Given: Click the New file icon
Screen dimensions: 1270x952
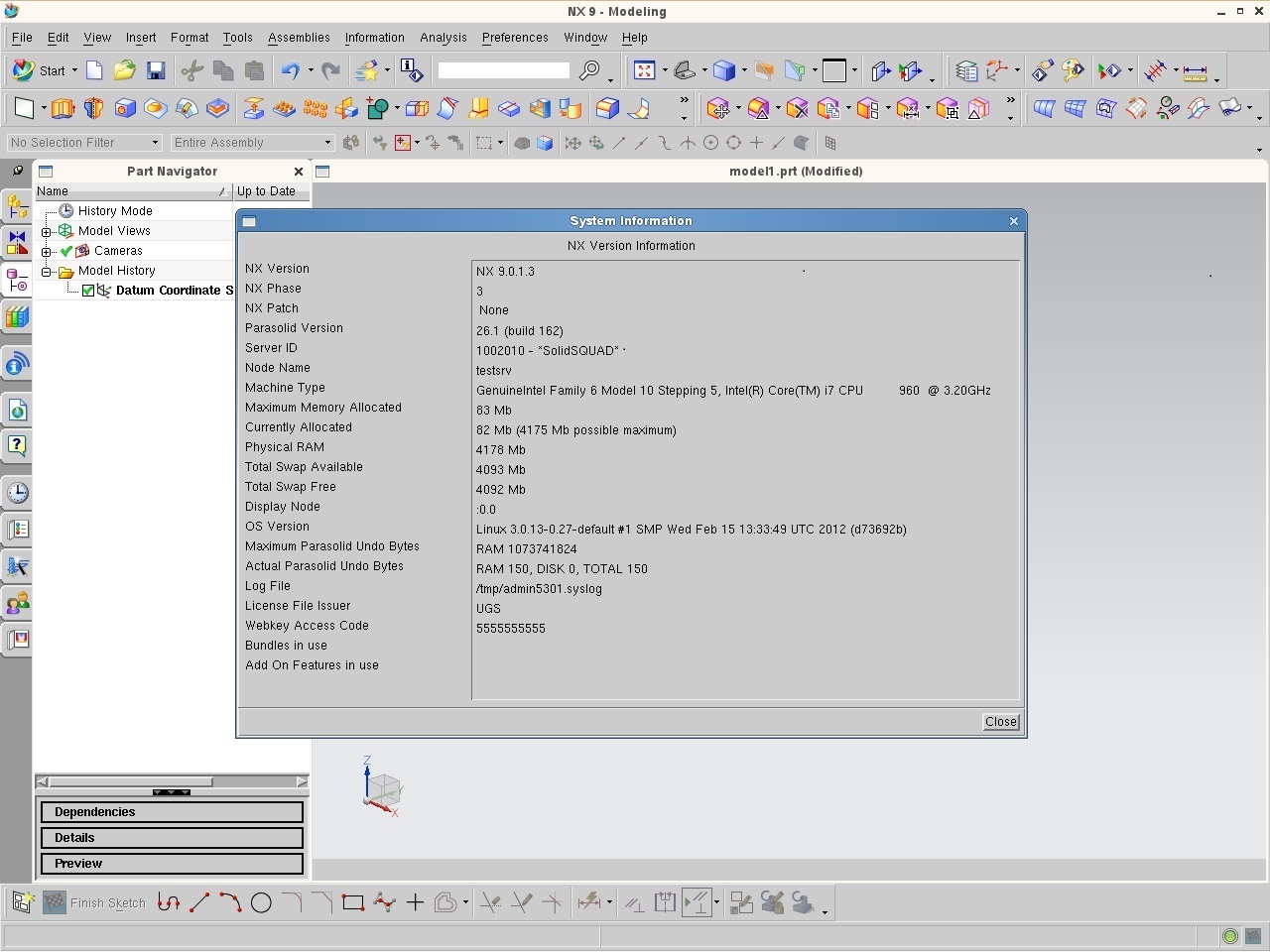Looking at the screenshot, I should [x=94, y=70].
